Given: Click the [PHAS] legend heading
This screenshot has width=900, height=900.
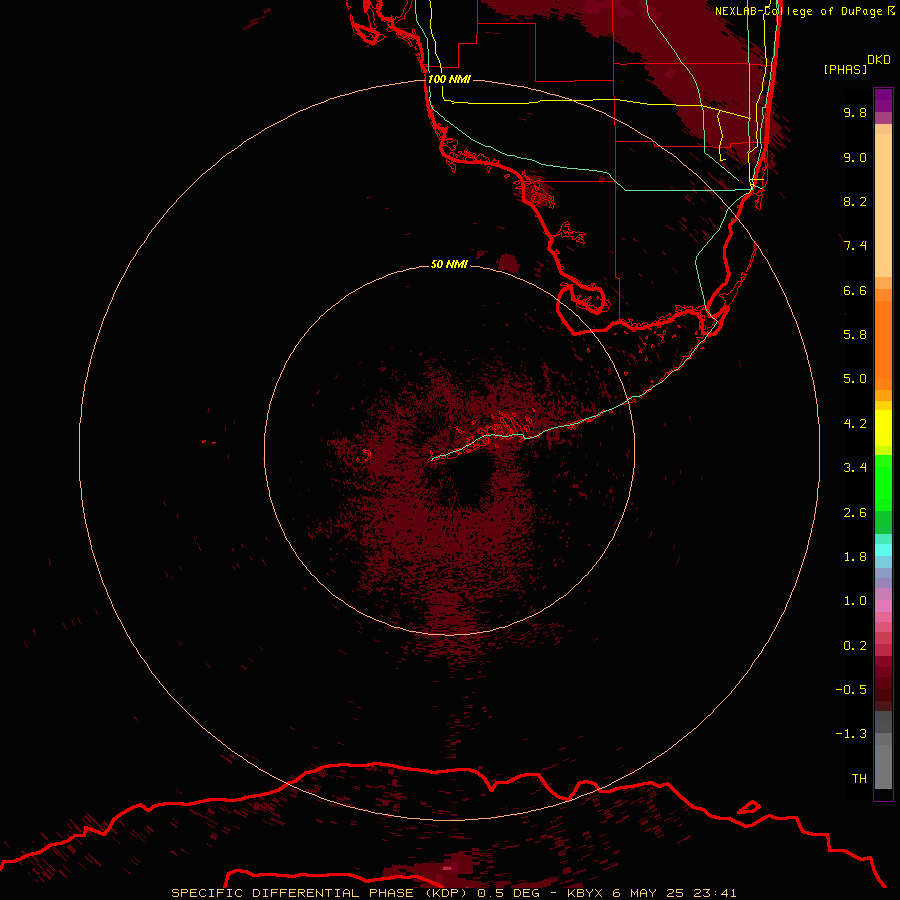Looking at the screenshot, I should point(845,69).
